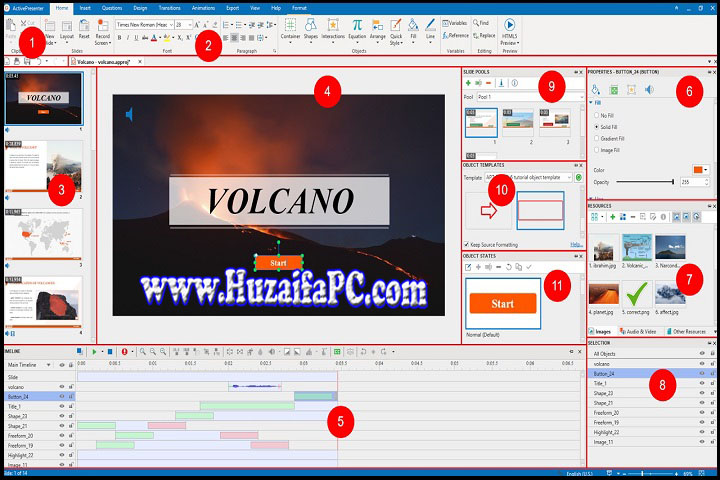The height and width of the screenshot is (480, 720).
Task: Open the Audio tab icon in Properties pane
Action: (x=649, y=90)
